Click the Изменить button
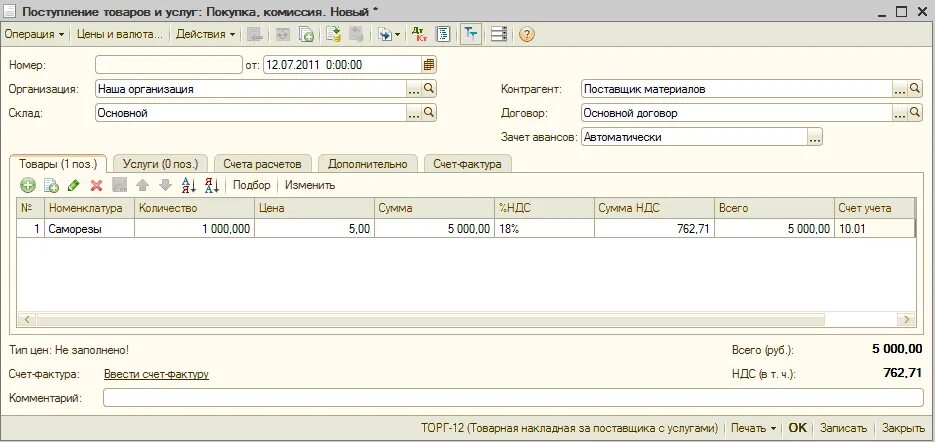Screen dimensions: 935x442 coord(310,186)
